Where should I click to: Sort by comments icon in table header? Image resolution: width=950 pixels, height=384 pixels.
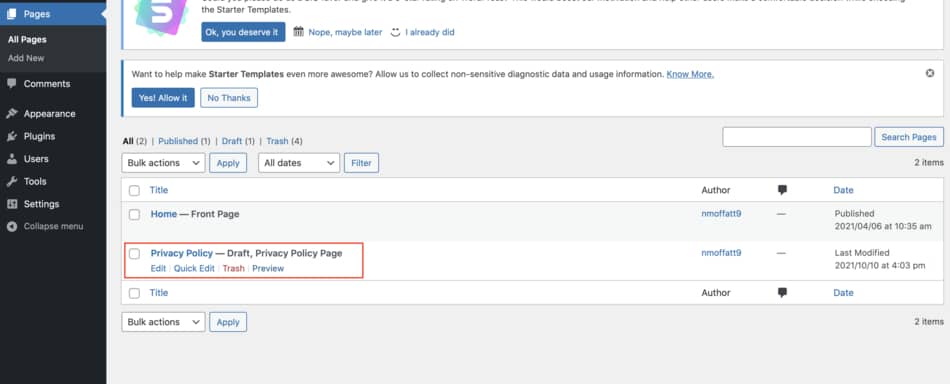782,190
